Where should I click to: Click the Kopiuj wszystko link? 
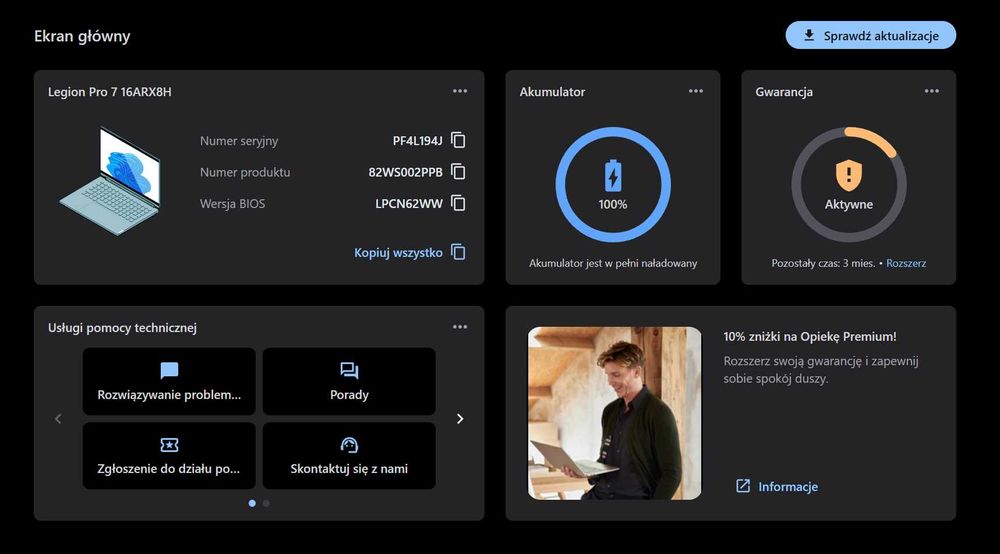(398, 252)
